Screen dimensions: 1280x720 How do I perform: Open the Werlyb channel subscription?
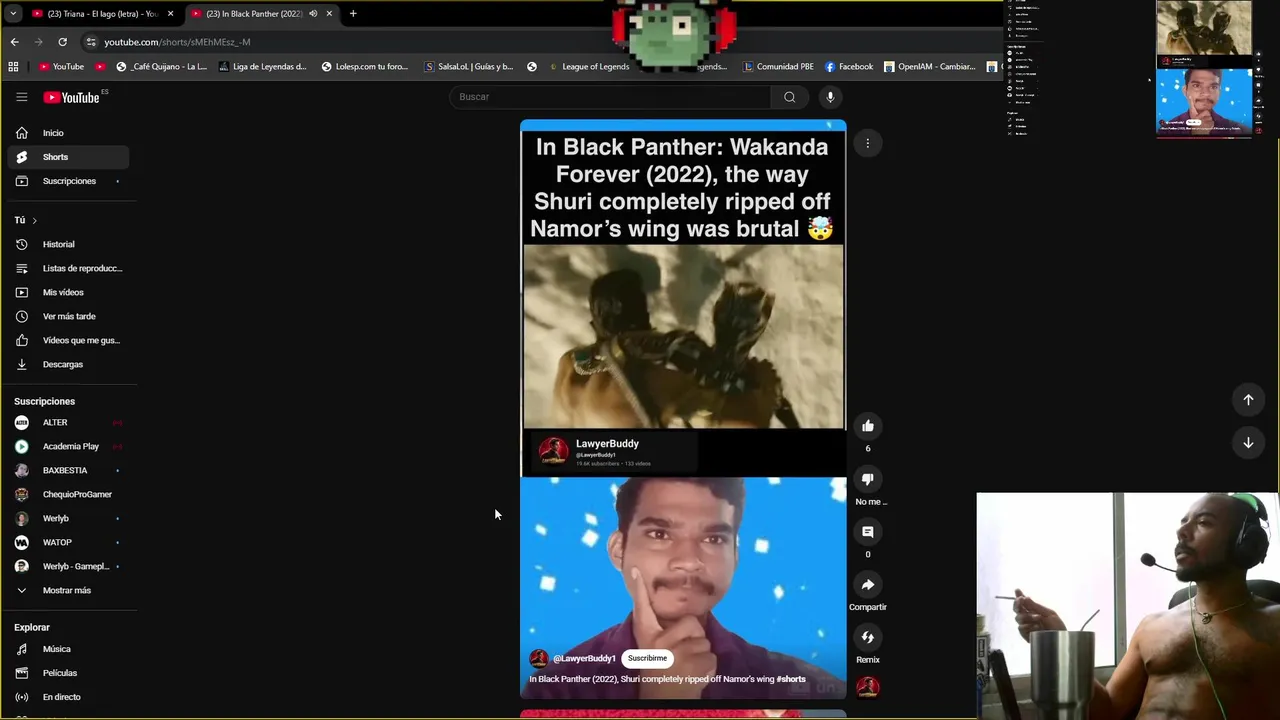click(x=68, y=518)
